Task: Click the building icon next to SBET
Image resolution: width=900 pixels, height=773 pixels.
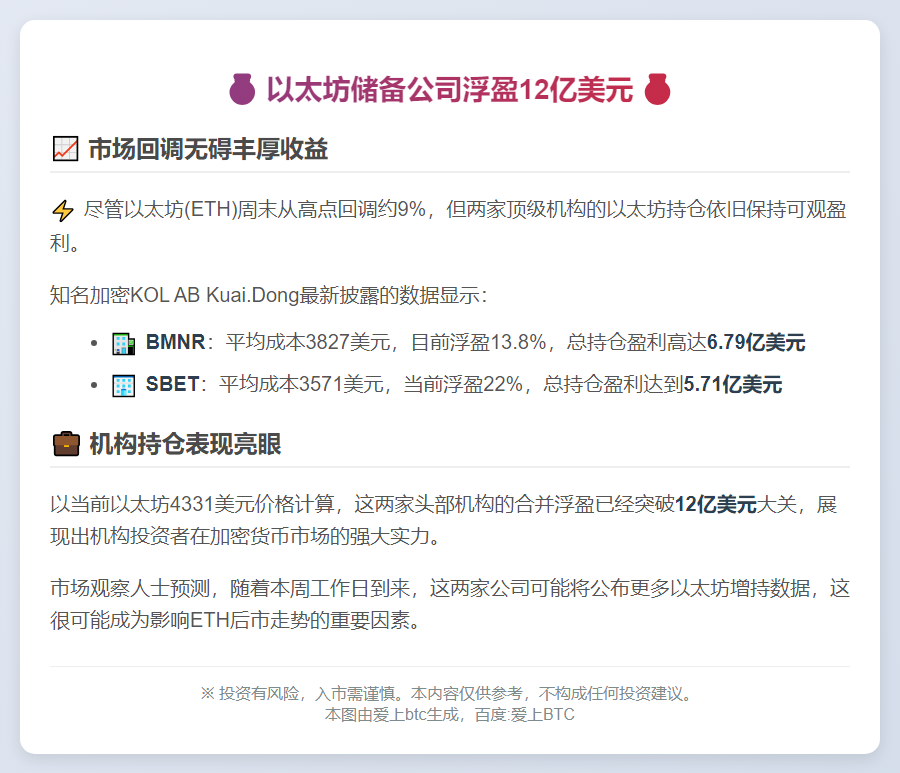Action: click(x=123, y=385)
